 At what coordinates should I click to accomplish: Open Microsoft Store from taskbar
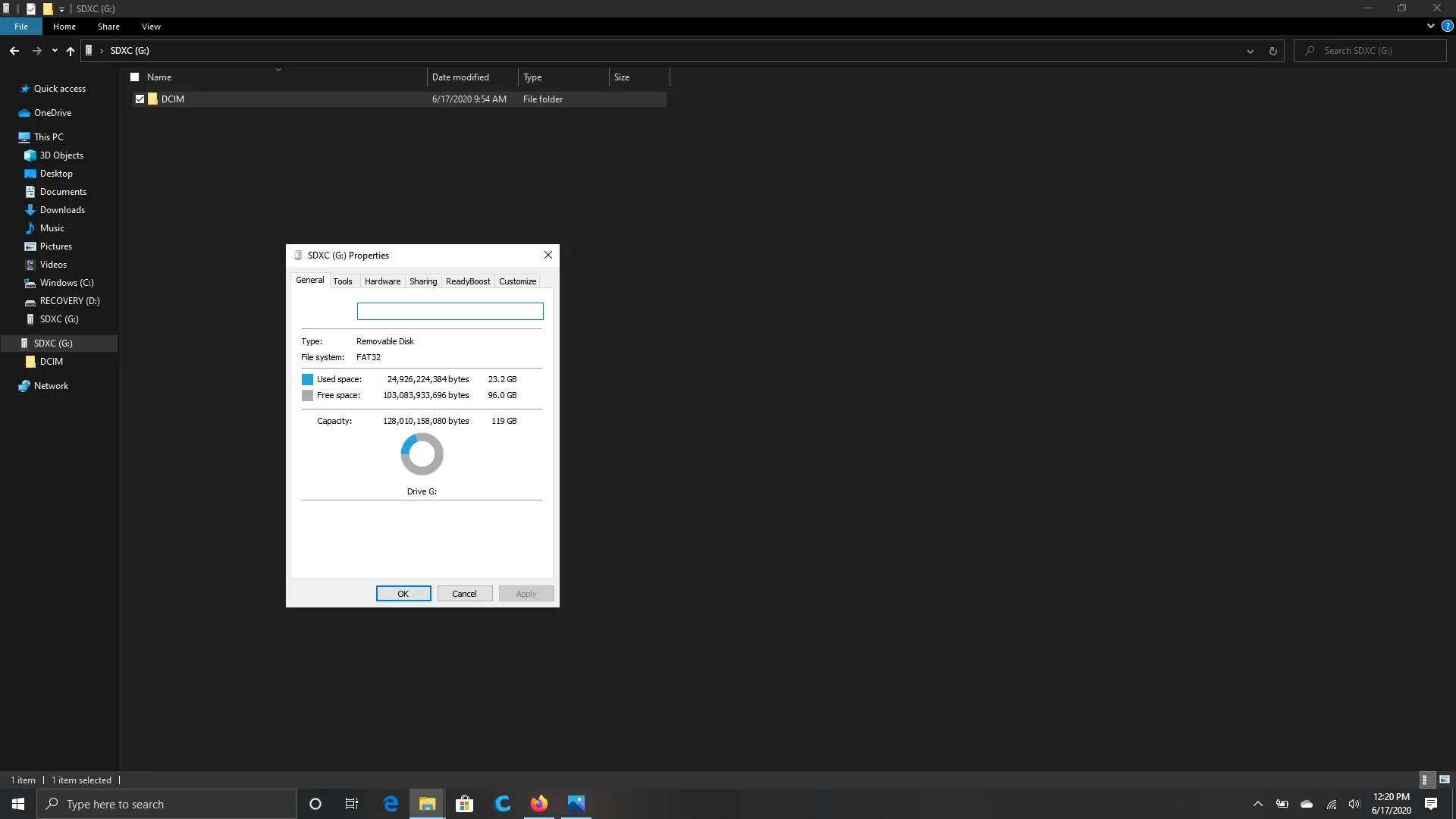click(x=464, y=804)
